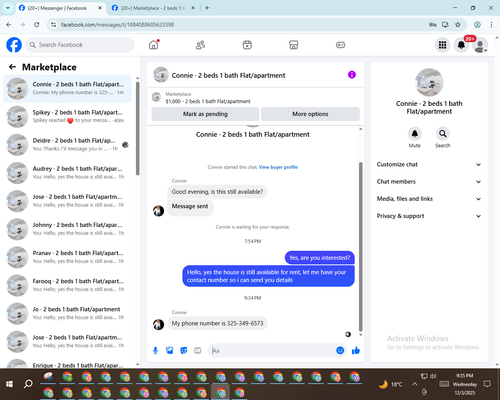Attach a photo using the image icon

click(170, 350)
